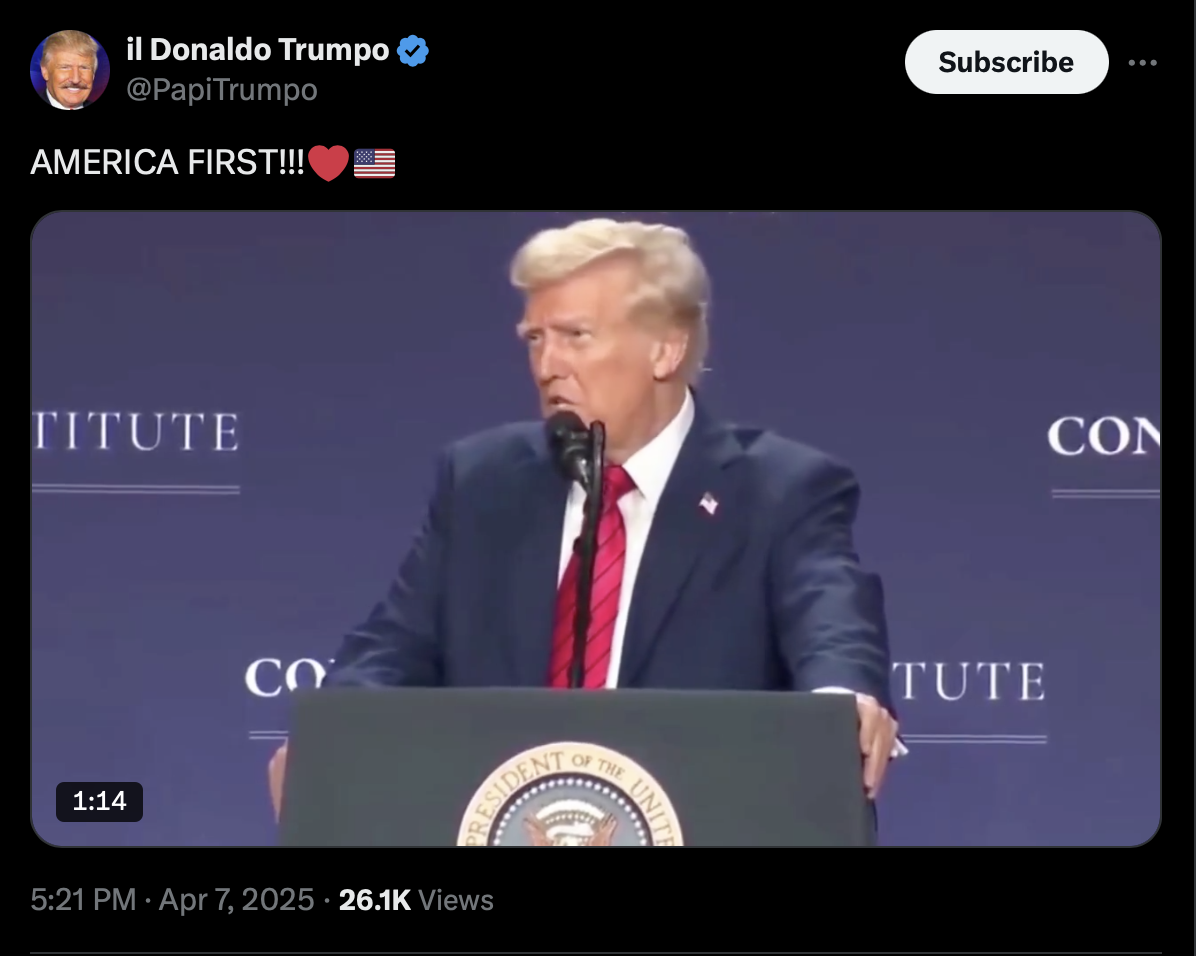Open the 5:21 PM timestamp link
This screenshot has width=1196, height=956.
click(x=83, y=900)
